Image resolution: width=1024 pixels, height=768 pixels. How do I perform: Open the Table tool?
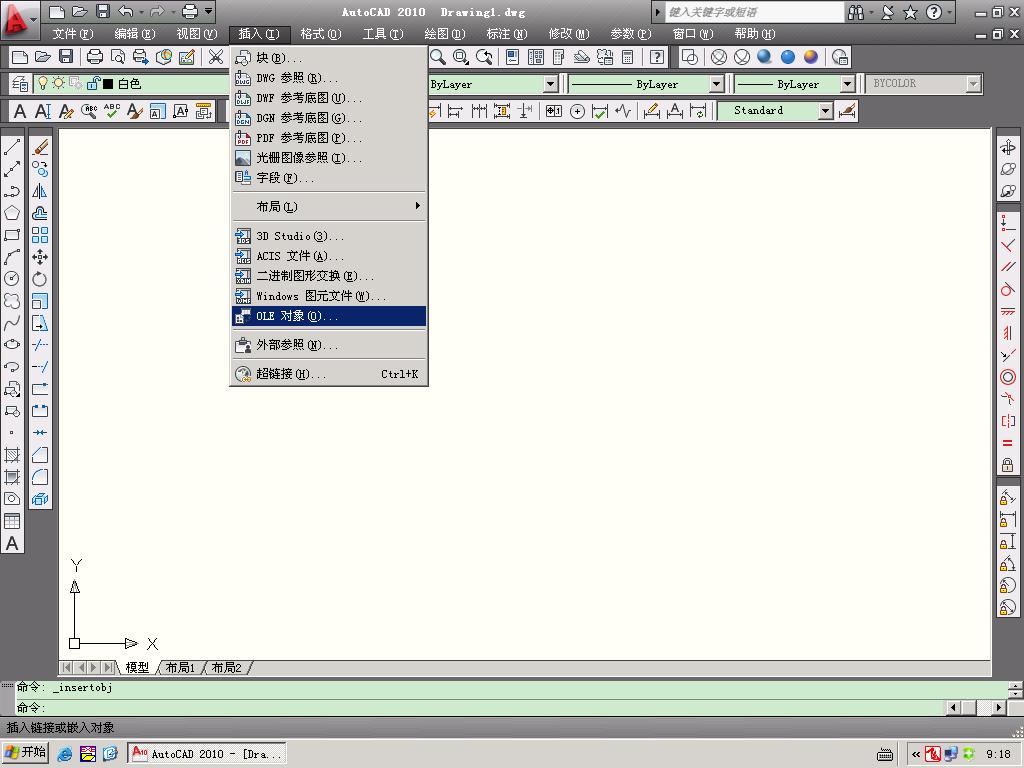point(12,521)
